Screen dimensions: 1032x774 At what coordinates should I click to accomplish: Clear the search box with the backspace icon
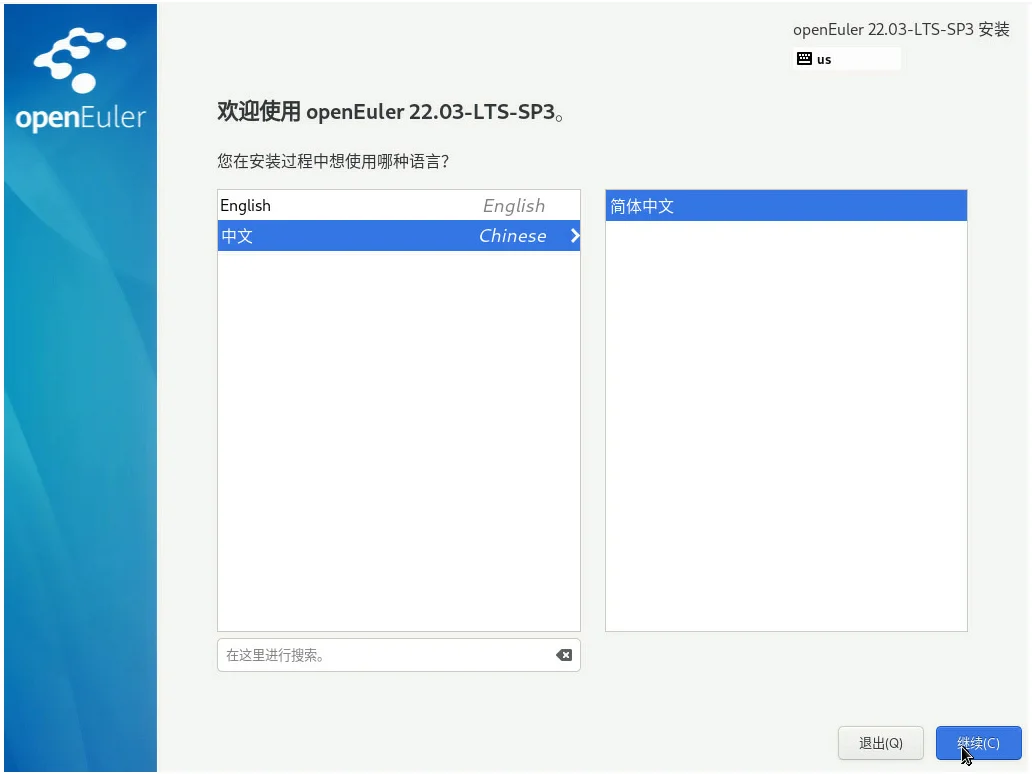coord(563,655)
